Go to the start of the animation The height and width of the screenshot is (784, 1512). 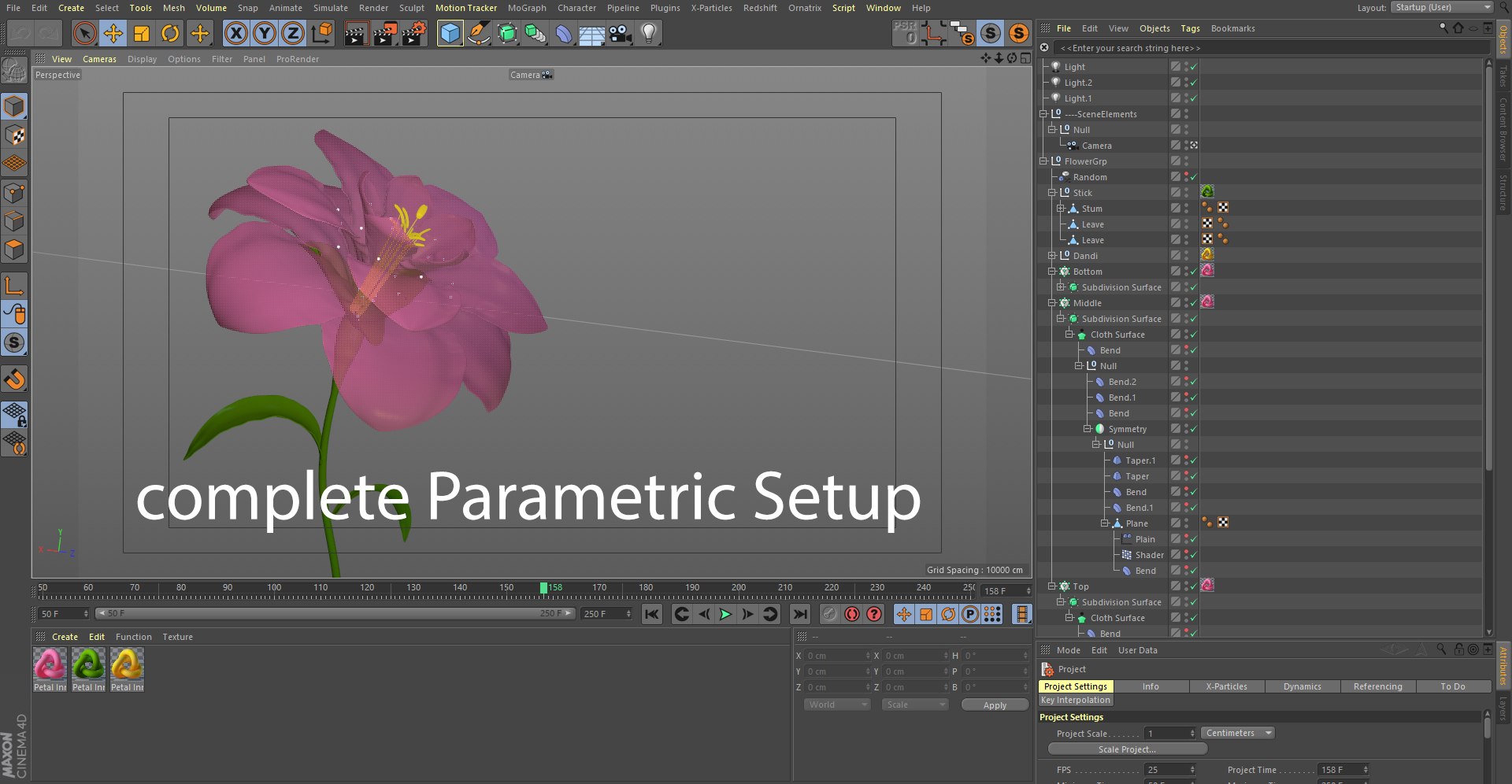652,614
